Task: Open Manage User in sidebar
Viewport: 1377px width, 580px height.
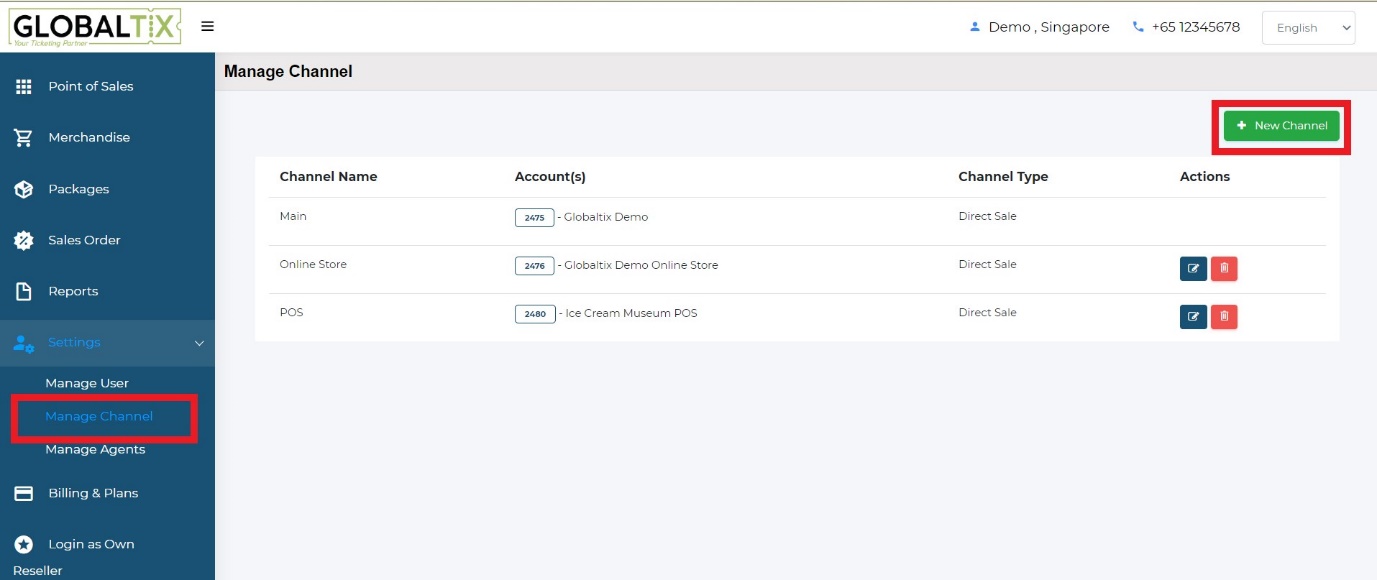Action: pos(87,383)
